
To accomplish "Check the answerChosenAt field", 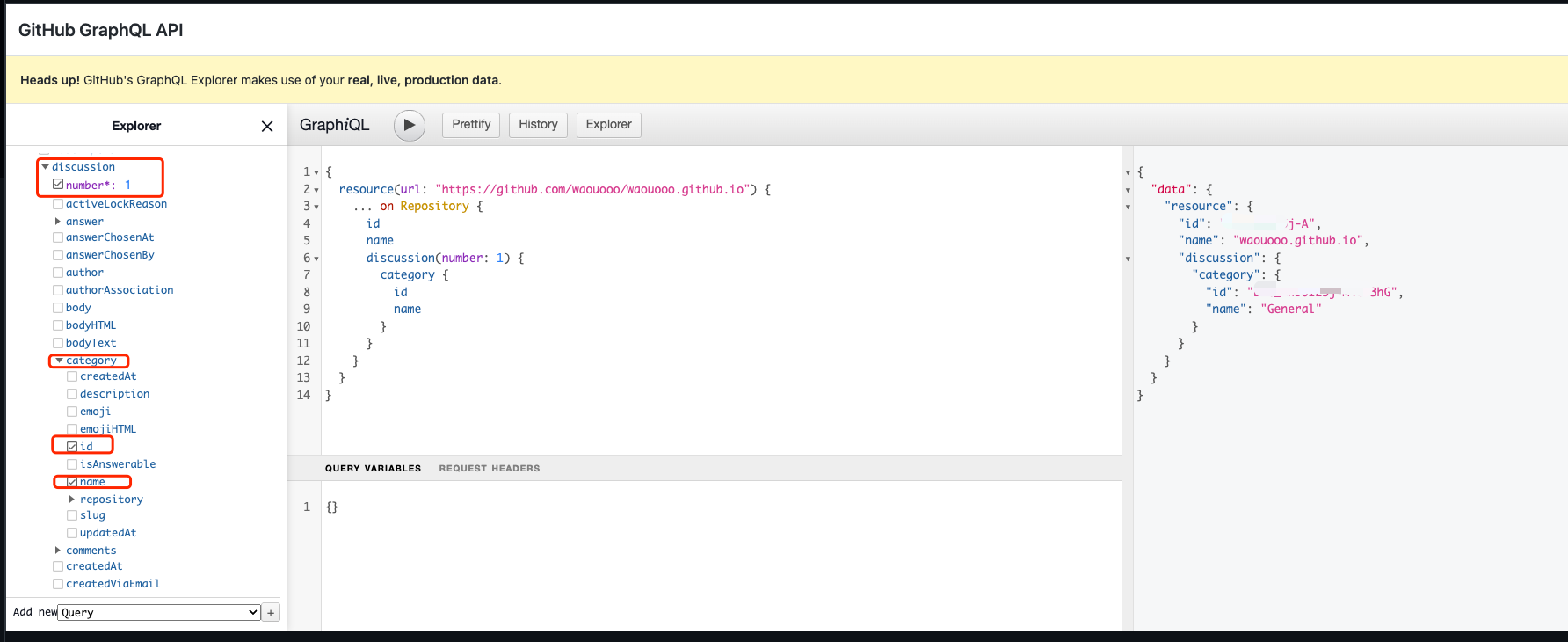I will 58,237.
